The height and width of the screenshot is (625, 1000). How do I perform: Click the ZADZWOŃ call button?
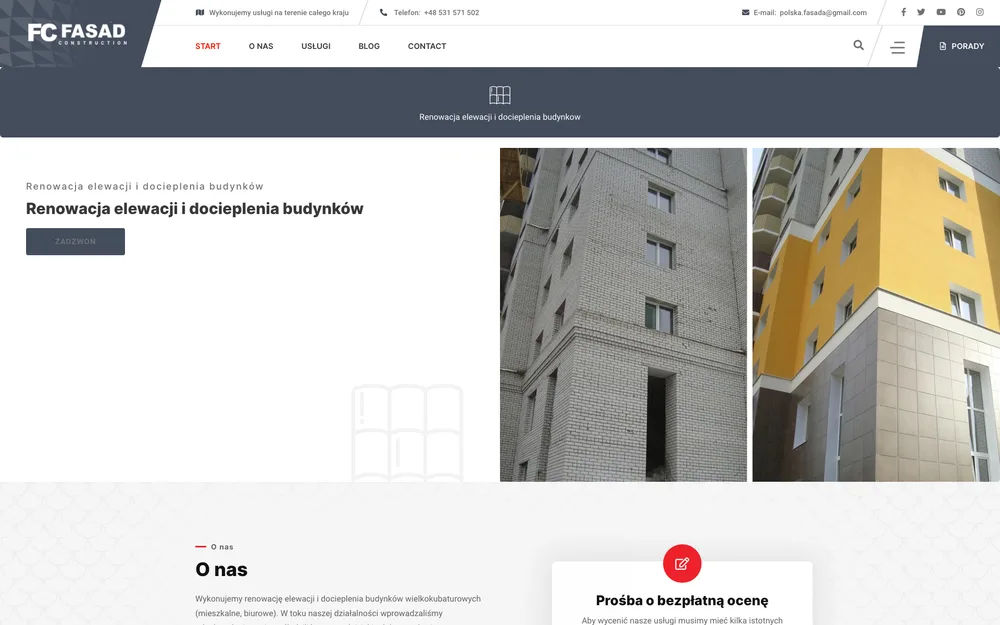pyautogui.click(x=75, y=242)
